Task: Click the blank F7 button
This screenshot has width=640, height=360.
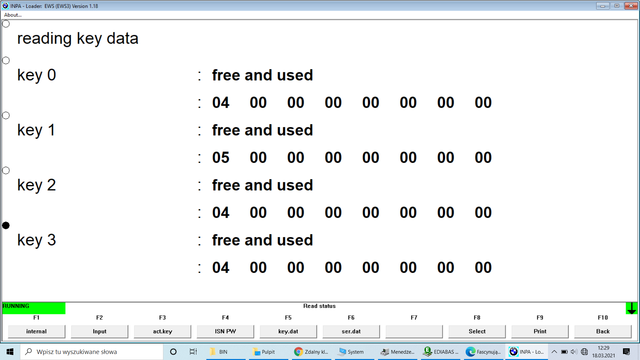Action: click(x=414, y=331)
